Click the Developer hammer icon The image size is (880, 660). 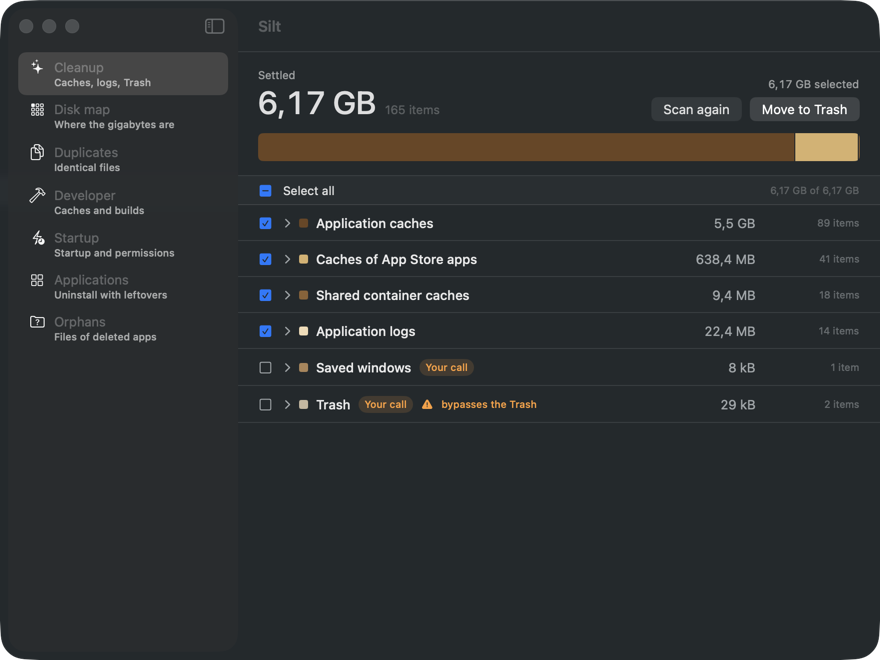37,195
